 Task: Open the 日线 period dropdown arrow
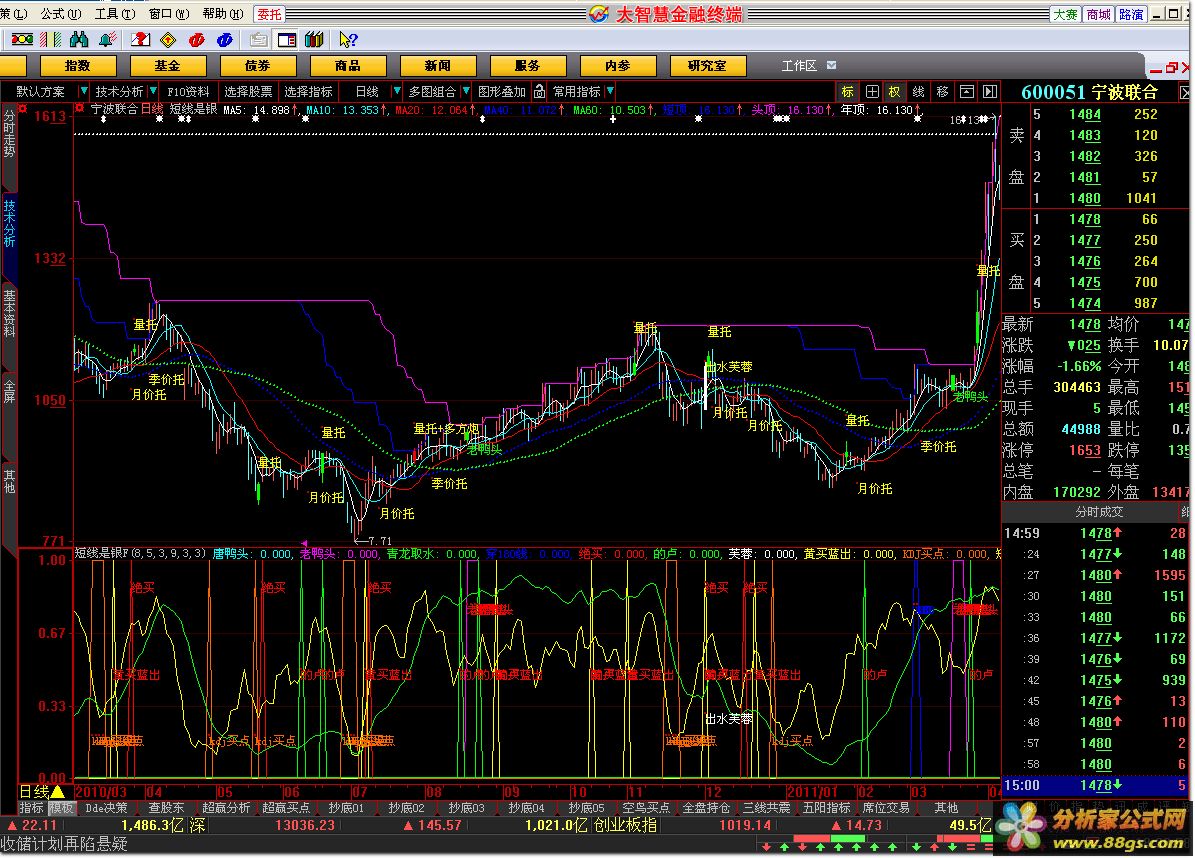[396, 91]
